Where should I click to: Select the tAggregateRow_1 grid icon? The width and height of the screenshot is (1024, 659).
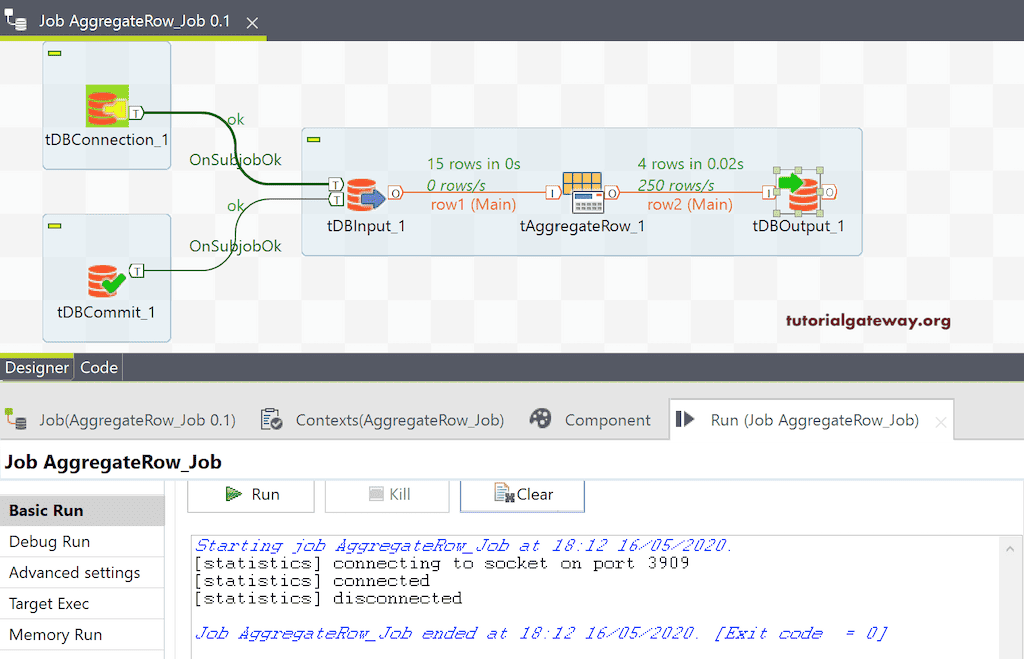[582, 188]
